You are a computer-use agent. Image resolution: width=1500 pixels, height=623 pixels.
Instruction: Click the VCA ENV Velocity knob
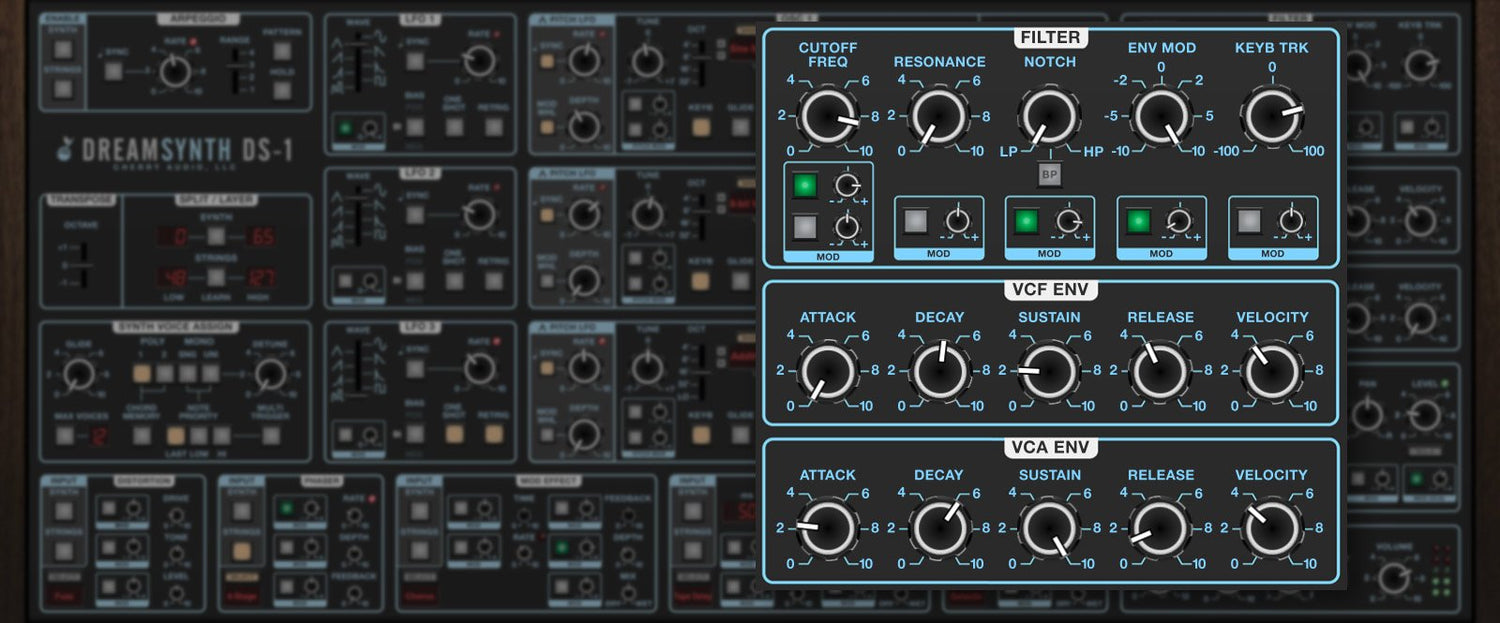tap(1271, 530)
